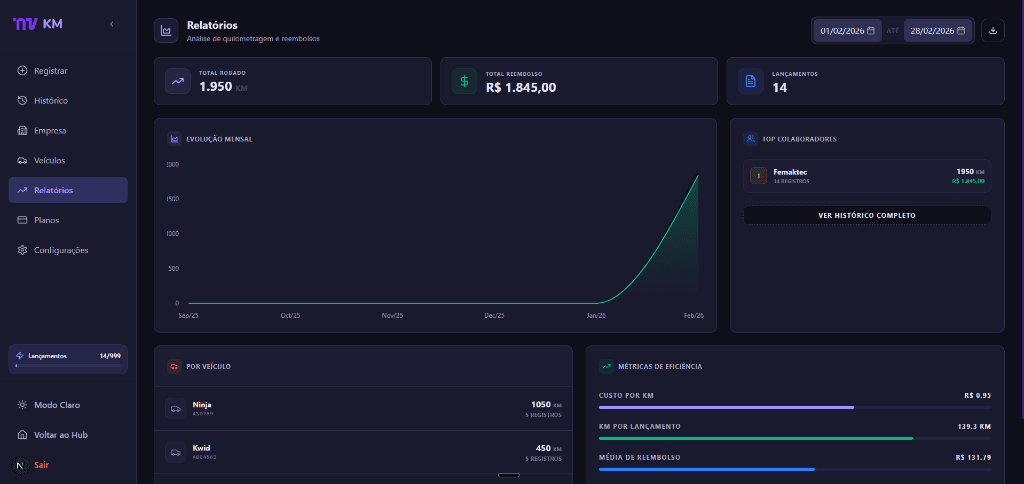Viewport: 1024px width, 484px height.
Task: Click the Sair logout button
Action: pos(41,465)
